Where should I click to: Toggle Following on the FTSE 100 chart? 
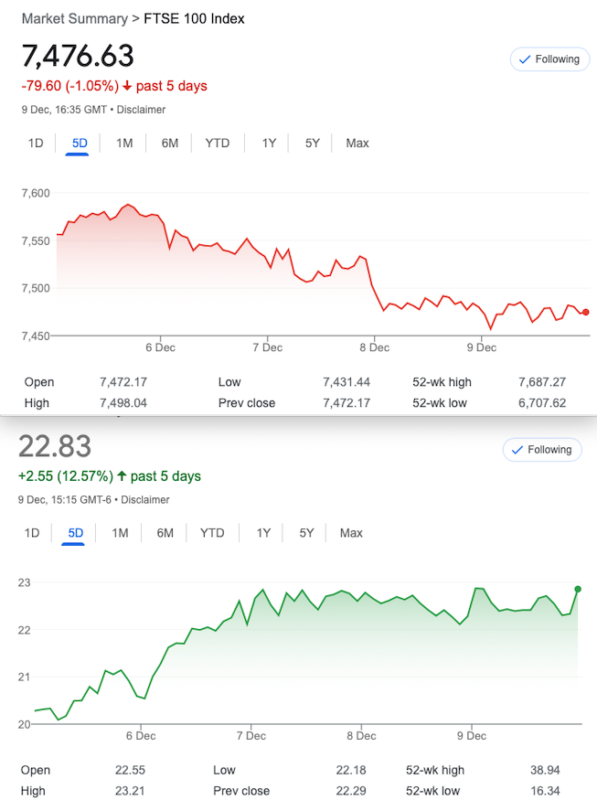[x=550, y=59]
